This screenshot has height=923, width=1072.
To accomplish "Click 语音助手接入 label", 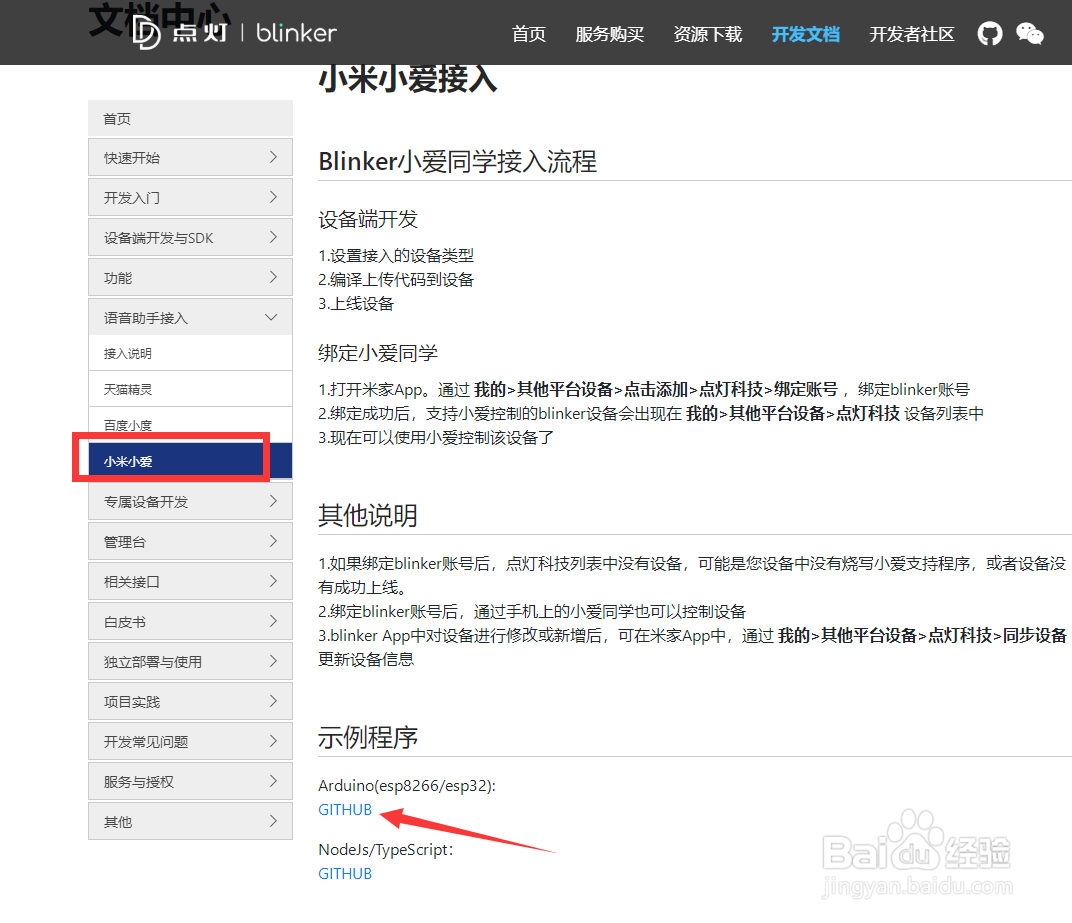I will (x=146, y=318).
